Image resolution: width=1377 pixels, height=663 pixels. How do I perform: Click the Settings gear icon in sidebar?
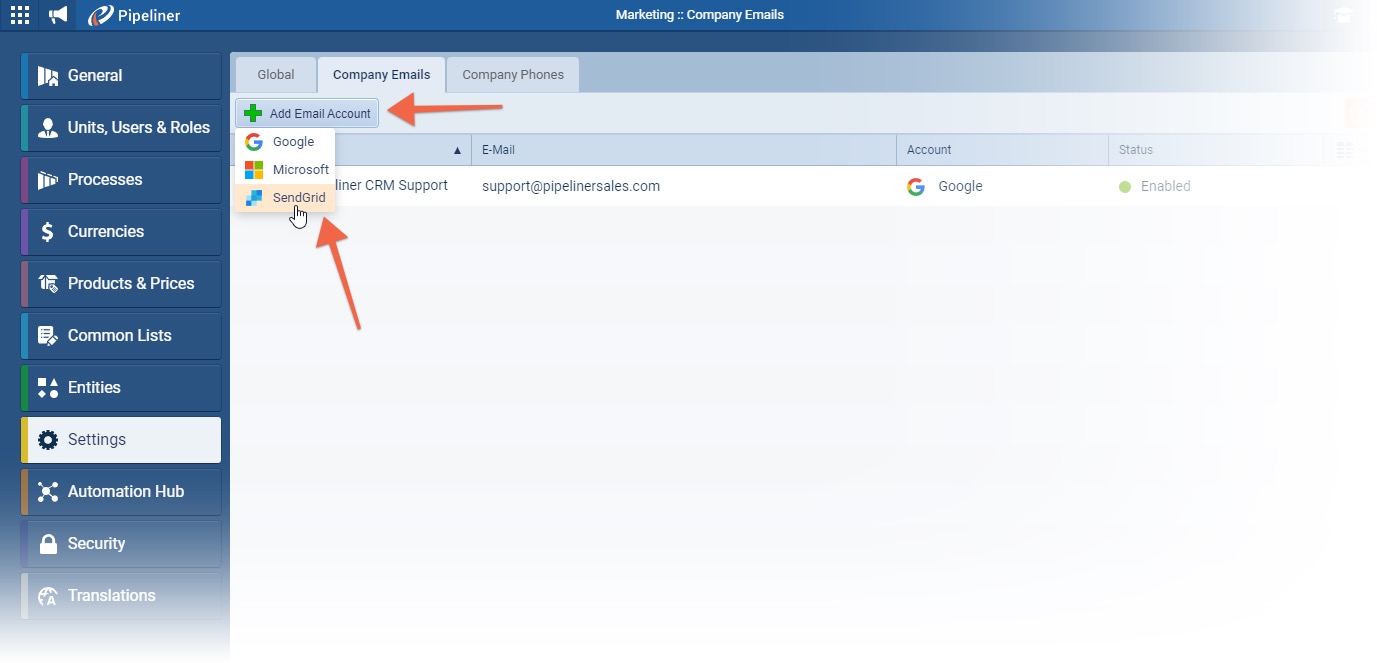[x=48, y=440]
